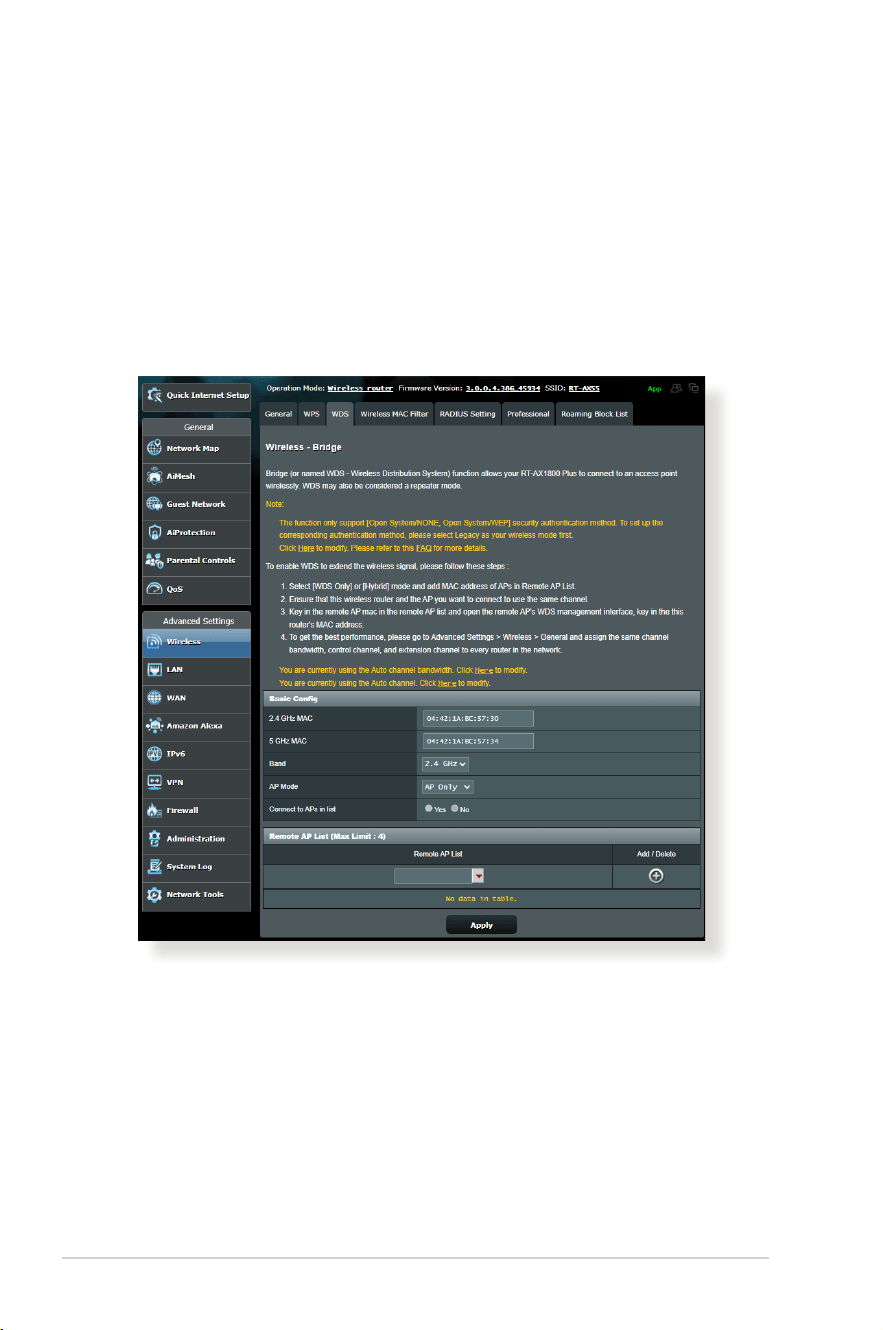Click the add button in Remote AP List
This screenshot has width=883, height=1330.
click(656, 875)
